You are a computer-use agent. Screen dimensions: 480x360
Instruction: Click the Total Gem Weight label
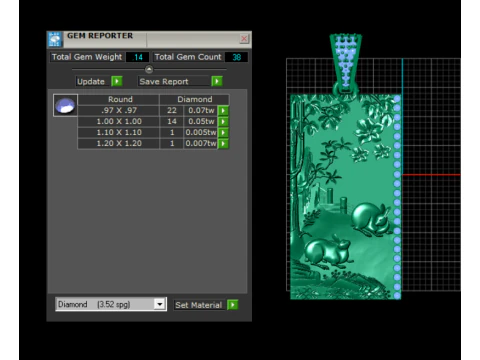pos(87,57)
